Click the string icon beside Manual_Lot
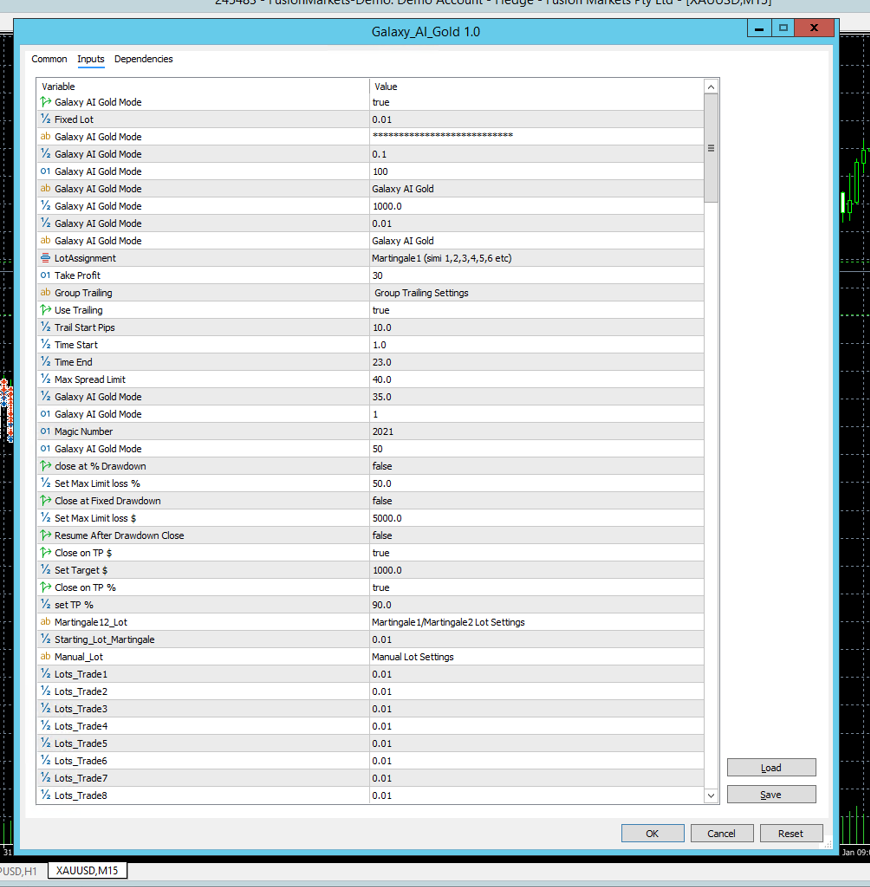This screenshot has height=887, width=870. tap(46, 657)
